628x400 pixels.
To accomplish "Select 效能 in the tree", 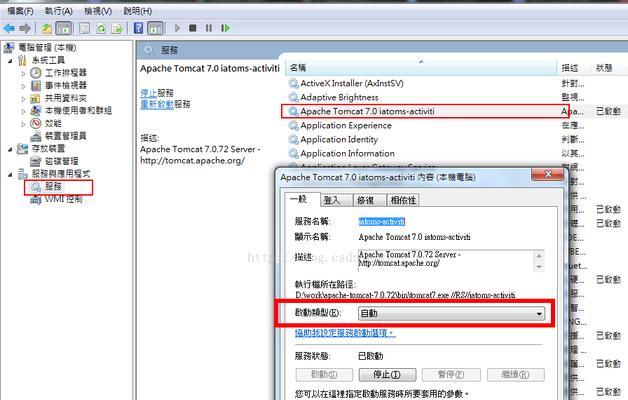I will pyautogui.click(x=53, y=123).
